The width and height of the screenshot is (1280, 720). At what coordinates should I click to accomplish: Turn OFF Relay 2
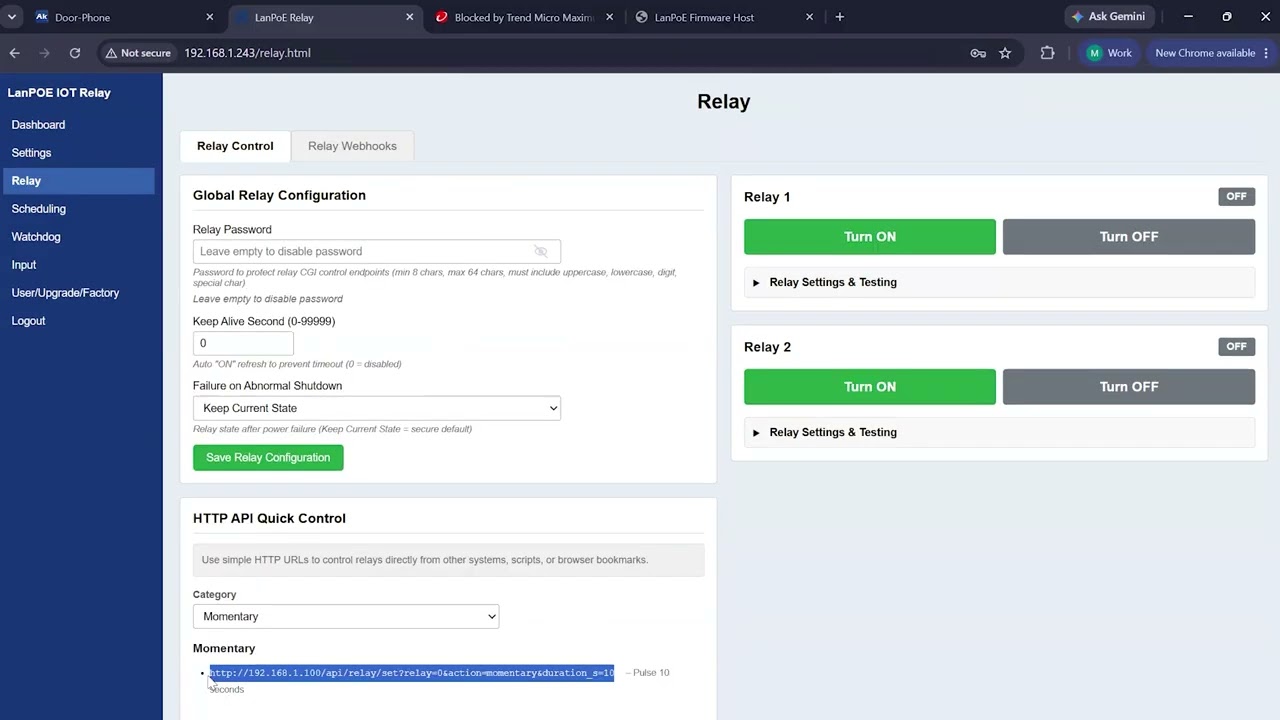[1129, 387]
